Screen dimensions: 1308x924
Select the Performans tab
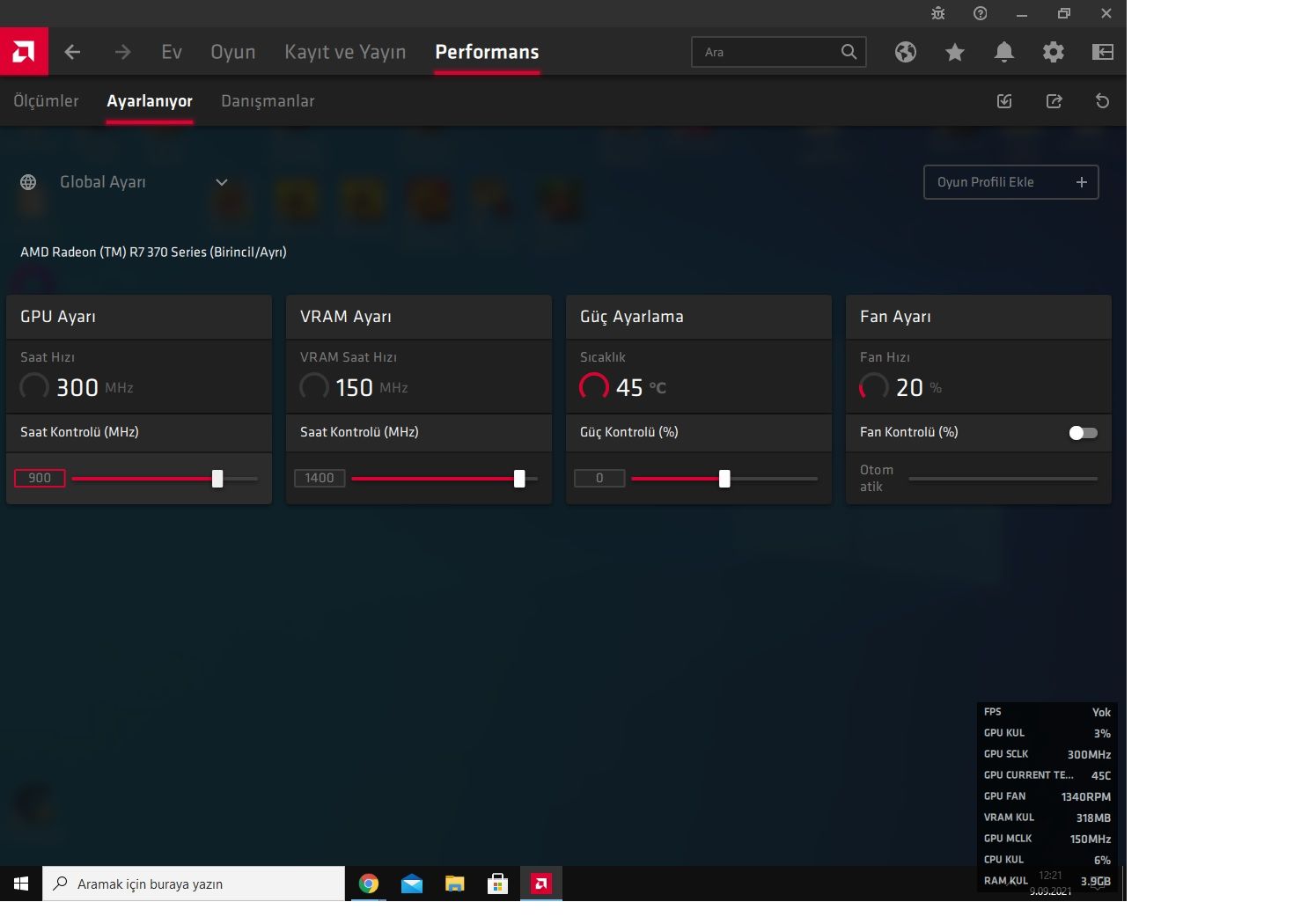coord(487,52)
